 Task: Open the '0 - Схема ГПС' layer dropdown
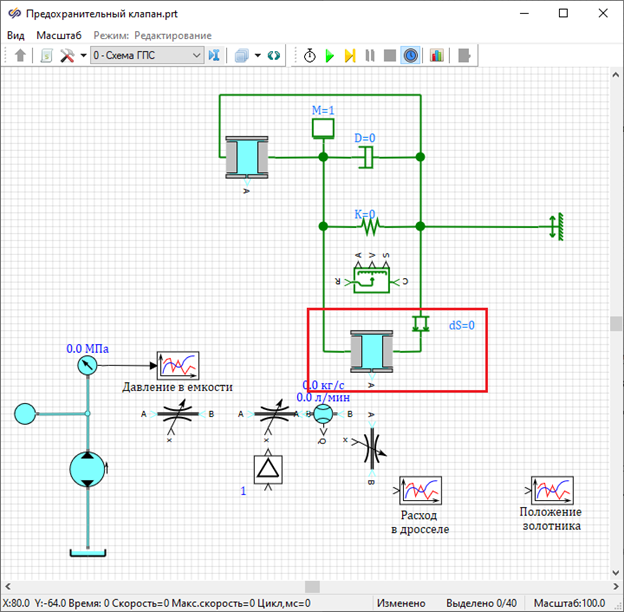(147, 56)
